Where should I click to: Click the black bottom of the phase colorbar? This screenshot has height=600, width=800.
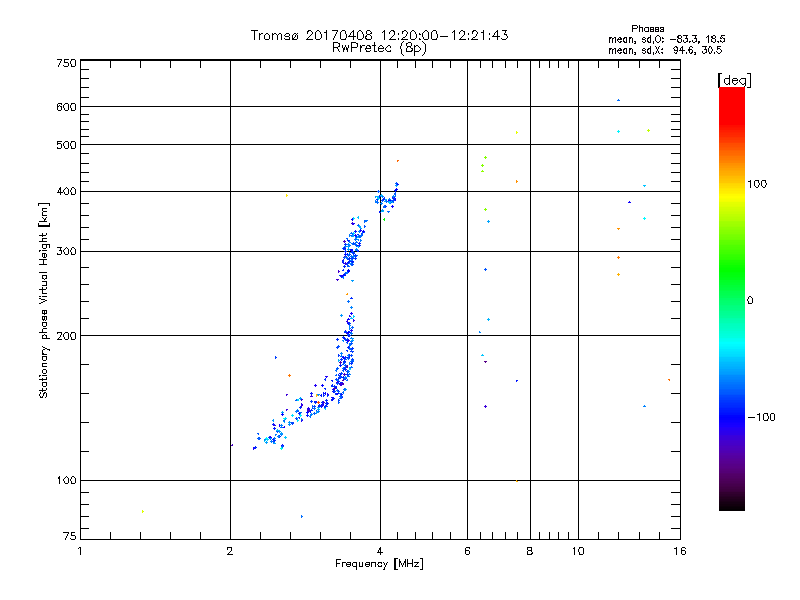pos(732,503)
